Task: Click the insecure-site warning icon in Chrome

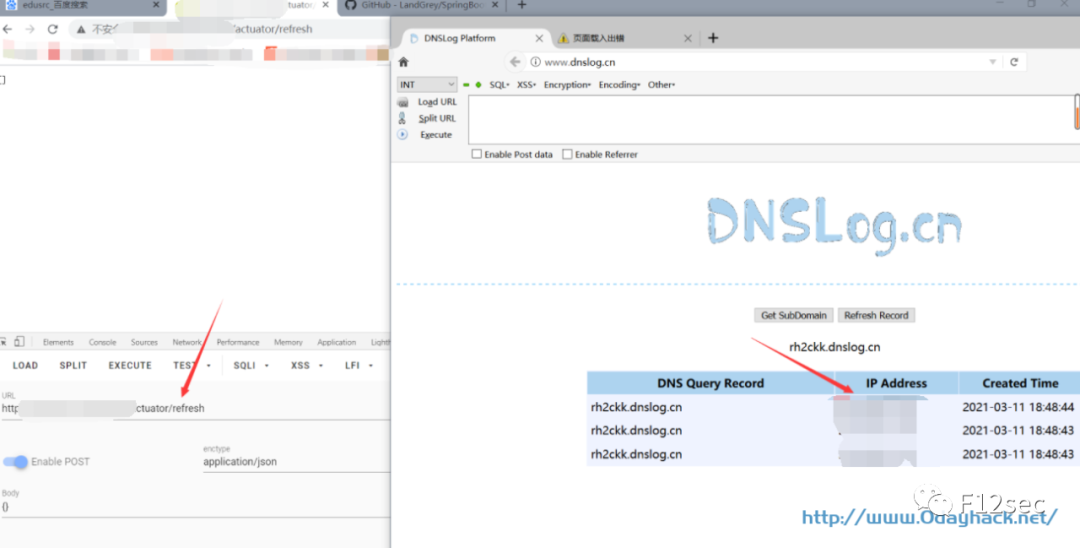Action: point(81,30)
